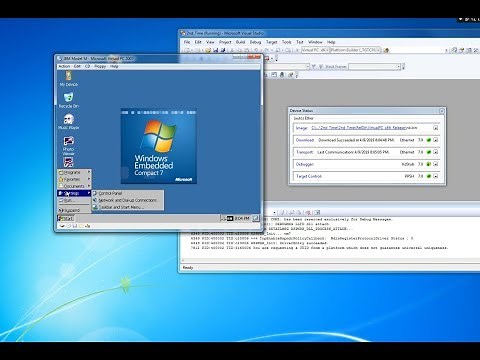Viewport: 480px width, 360px height.
Task: Click the green status indicator in Debugger row
Action: point(429,164)
